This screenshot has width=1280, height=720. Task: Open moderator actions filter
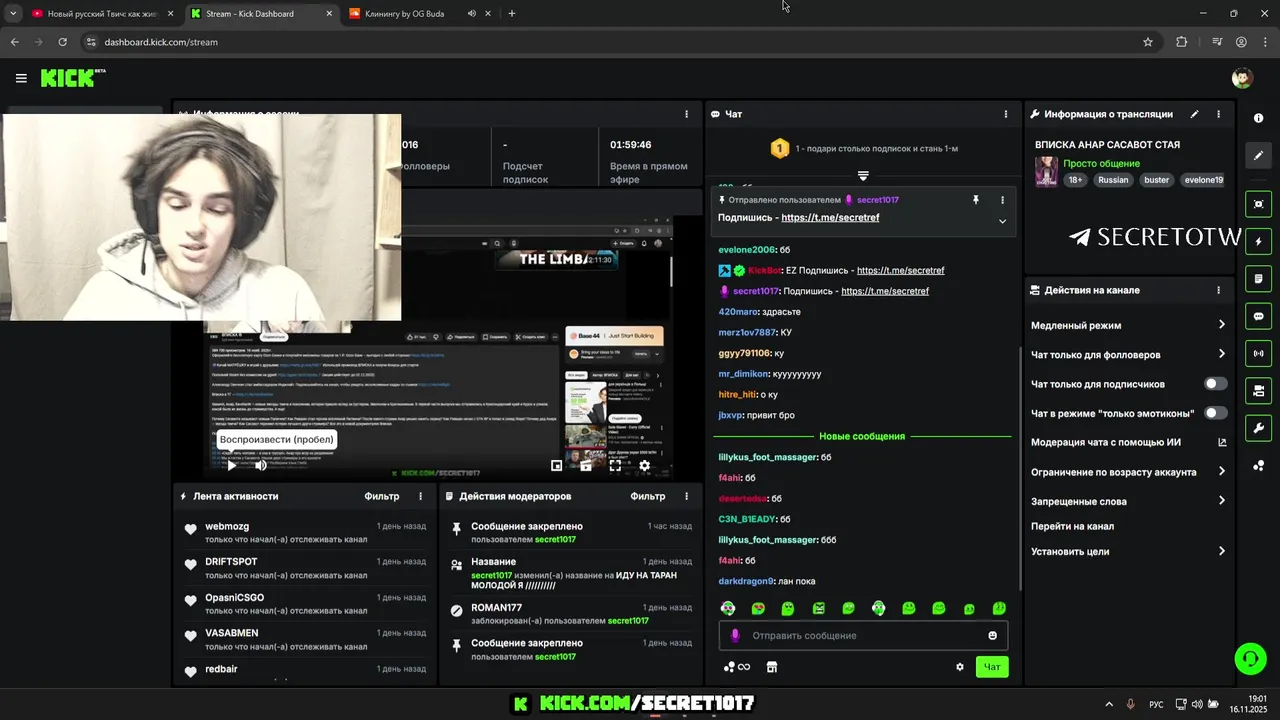point(648,496)
